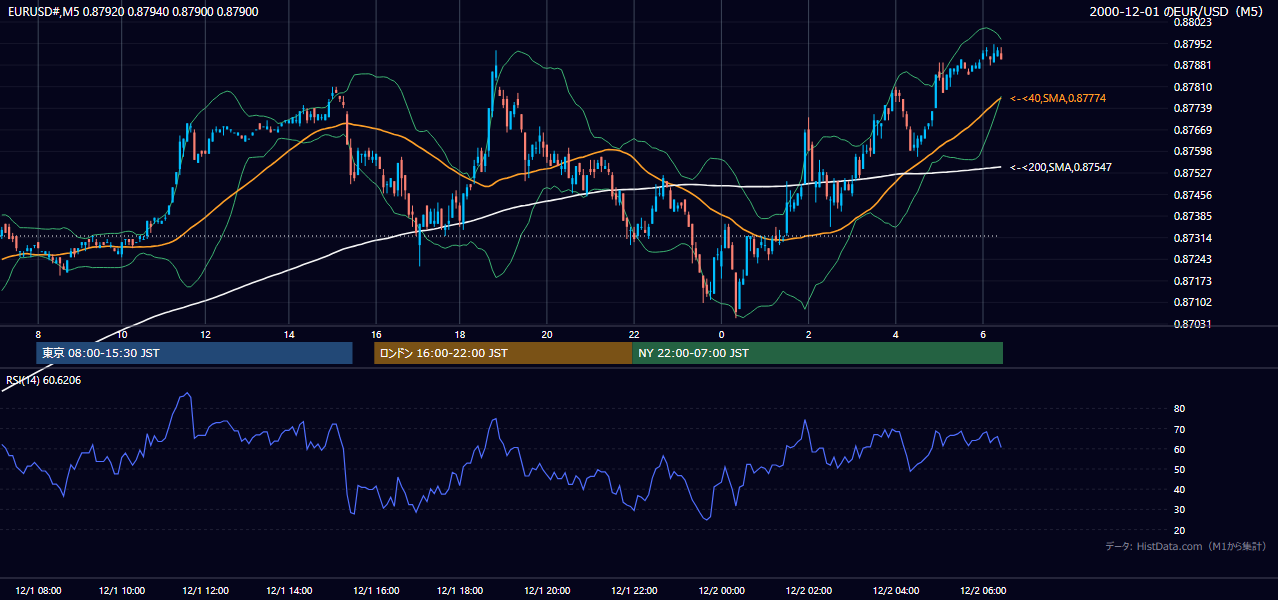Screen dimensions: 1278x600
Task: Click hour marker 12 under the price chart
Action: pos(205,334)
